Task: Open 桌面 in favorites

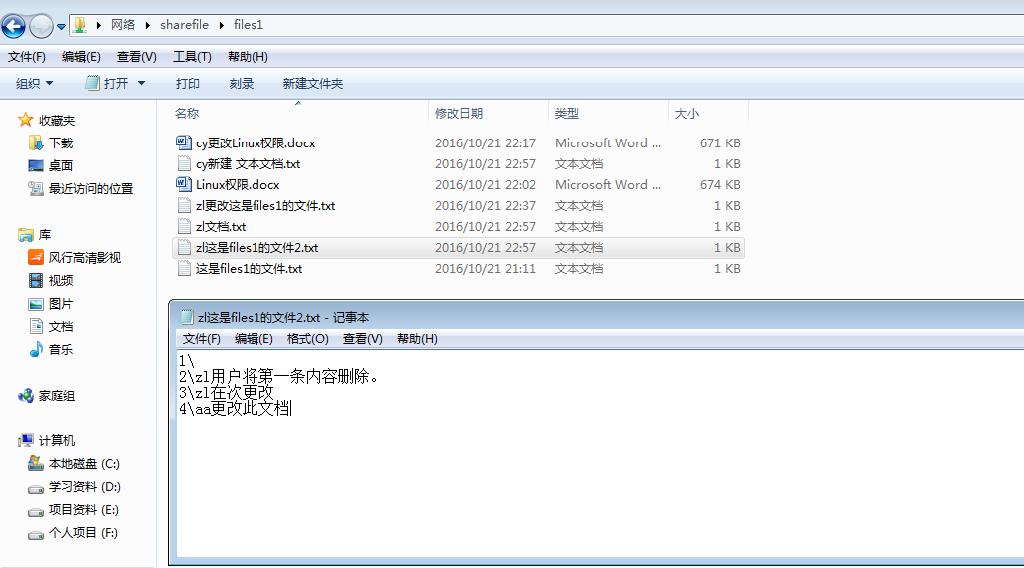Action: [x=61, y=166]
